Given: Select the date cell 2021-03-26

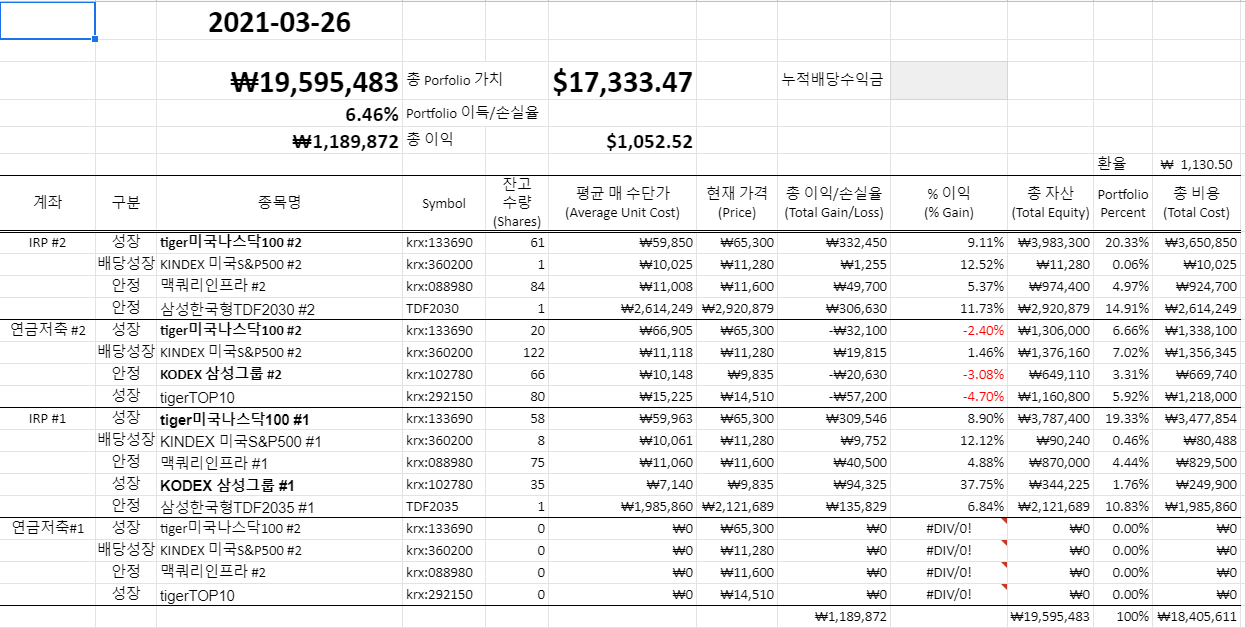Looking at the screenshot, I should pos(279,23).
